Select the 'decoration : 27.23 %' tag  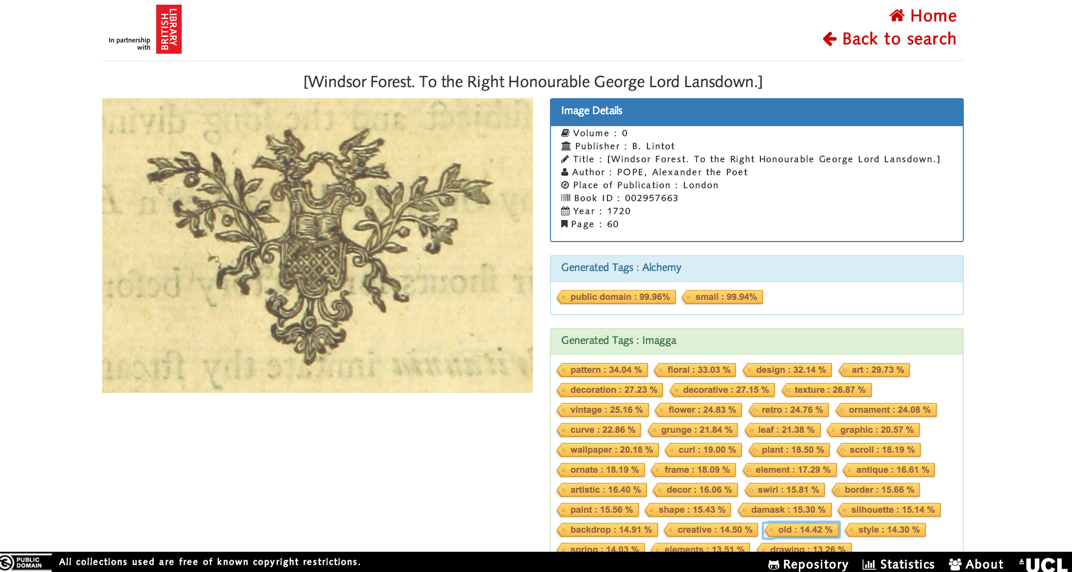point(611,390)
